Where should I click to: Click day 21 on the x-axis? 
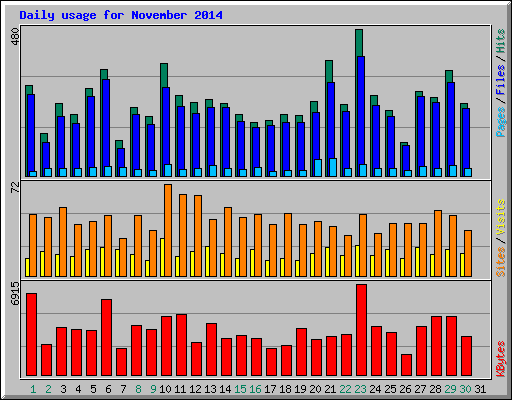(x=330, y=389)
